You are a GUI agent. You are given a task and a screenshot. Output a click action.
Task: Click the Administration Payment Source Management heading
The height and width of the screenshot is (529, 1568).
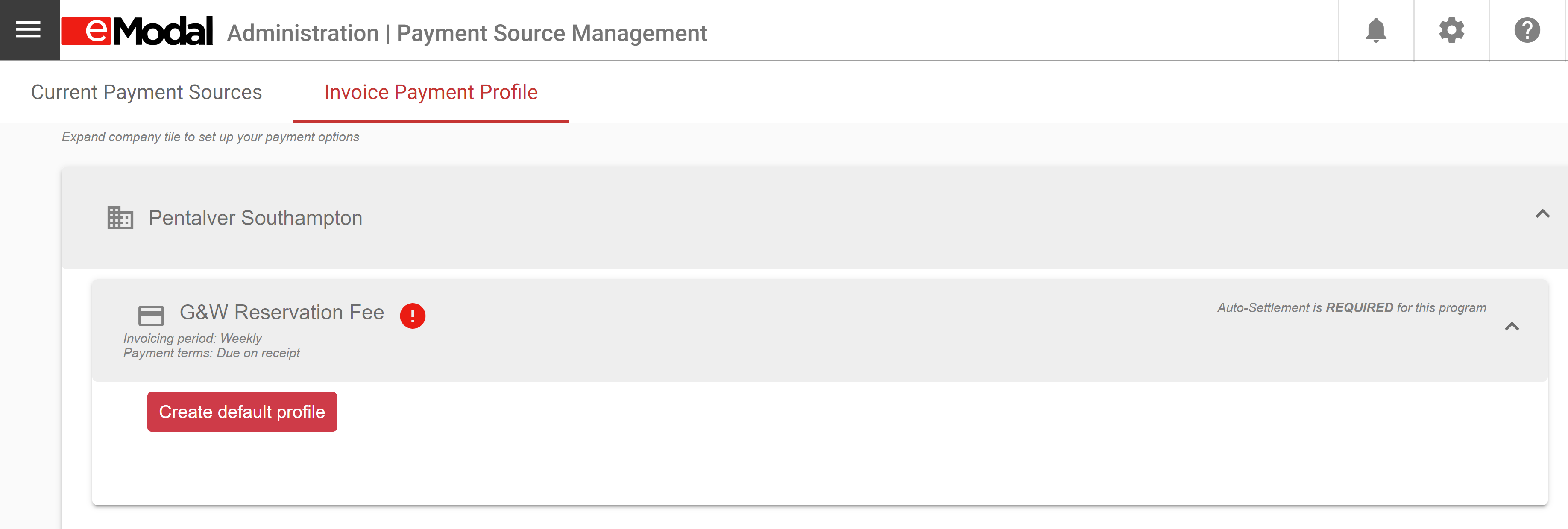(x=467, y=33)
